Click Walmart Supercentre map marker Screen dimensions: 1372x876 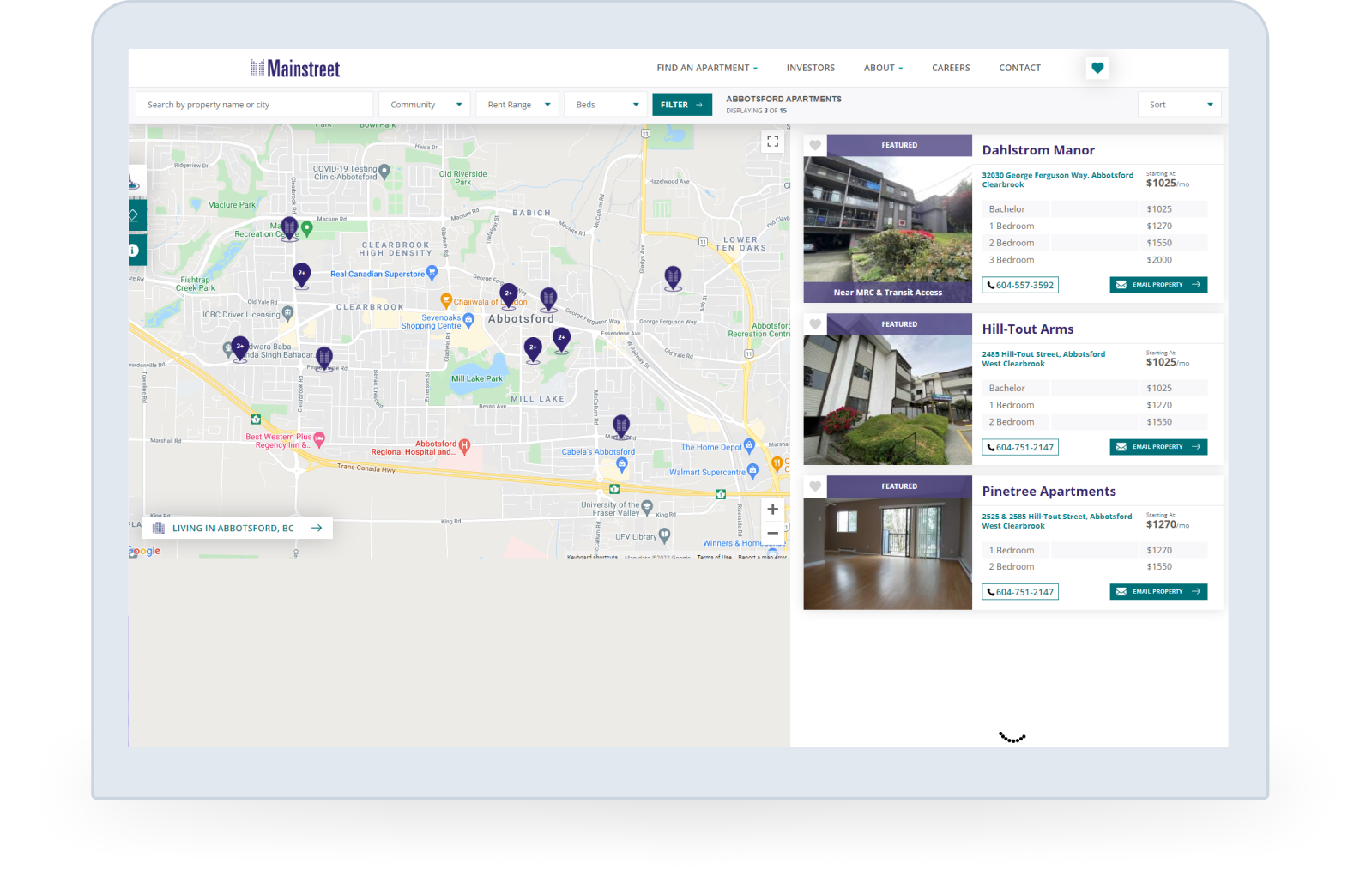752,470
